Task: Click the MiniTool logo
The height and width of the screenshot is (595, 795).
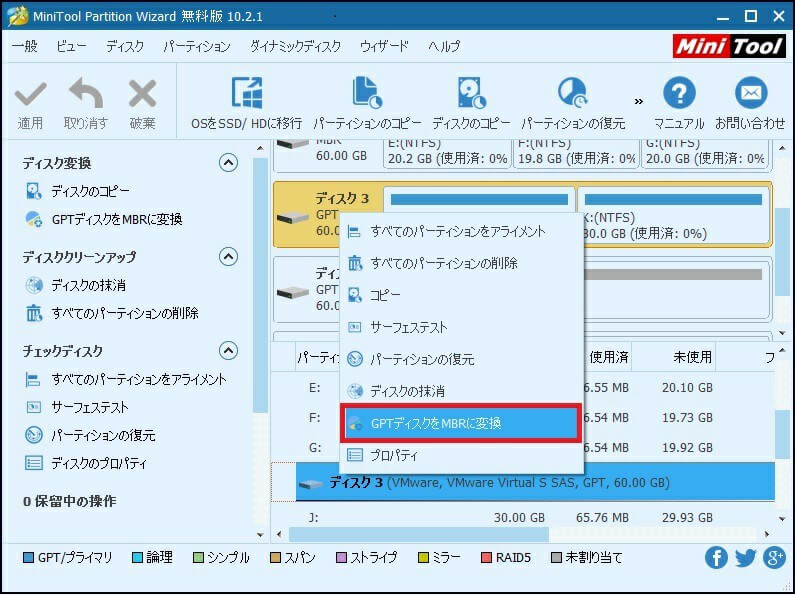Action: [730, 46]
